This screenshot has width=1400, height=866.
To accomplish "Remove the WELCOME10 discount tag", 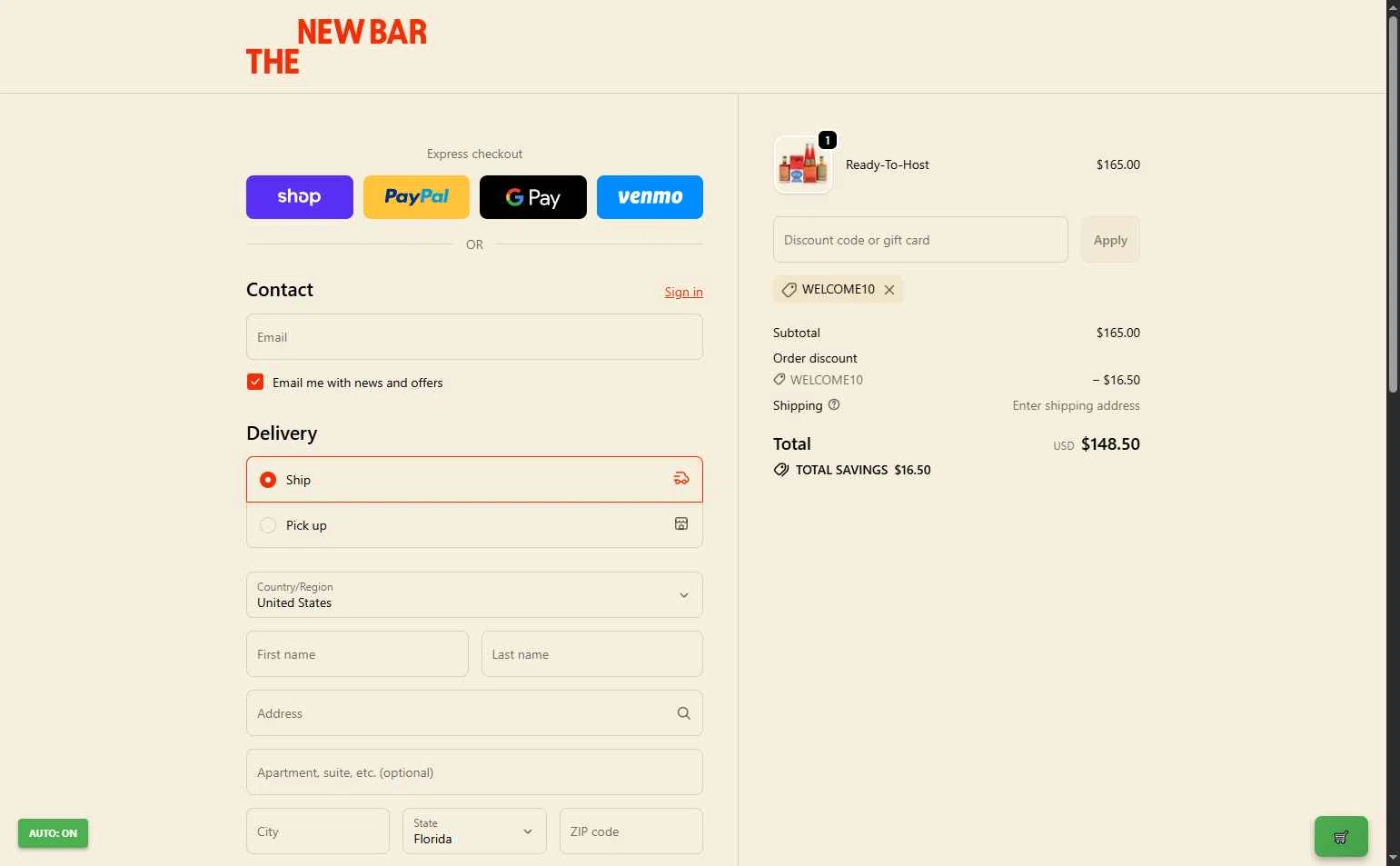I will (889, 290).
